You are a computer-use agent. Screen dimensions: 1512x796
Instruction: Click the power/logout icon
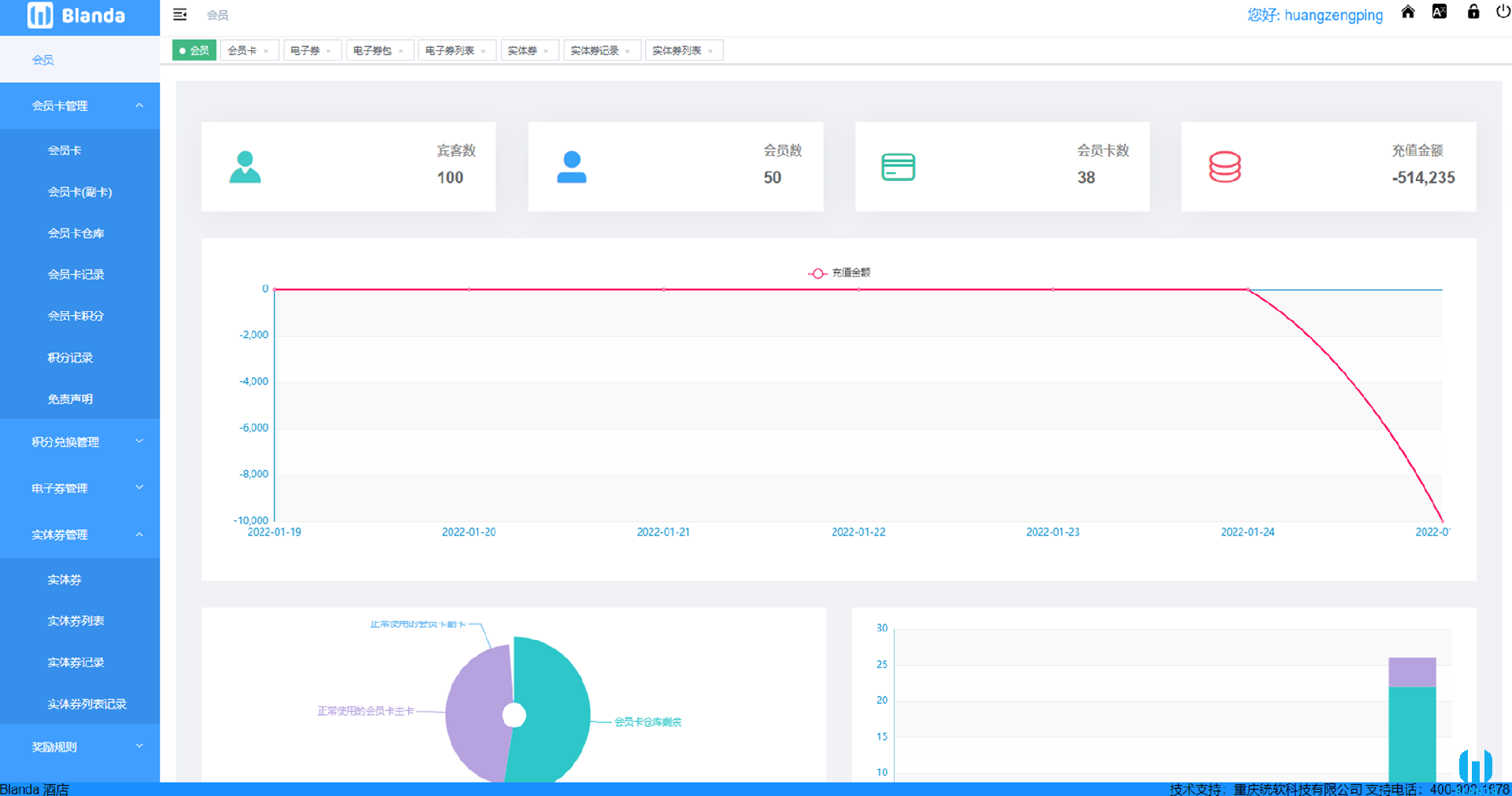click(x=1502, y=13)
